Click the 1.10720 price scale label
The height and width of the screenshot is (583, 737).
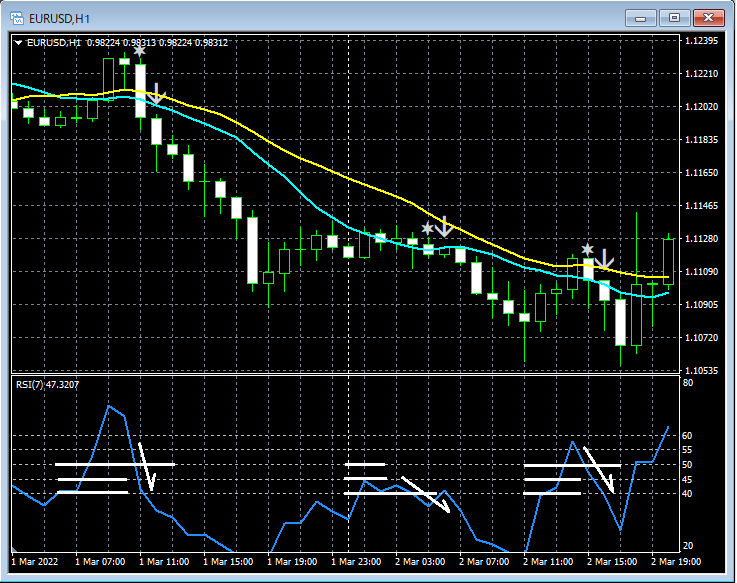pos(702,338)
